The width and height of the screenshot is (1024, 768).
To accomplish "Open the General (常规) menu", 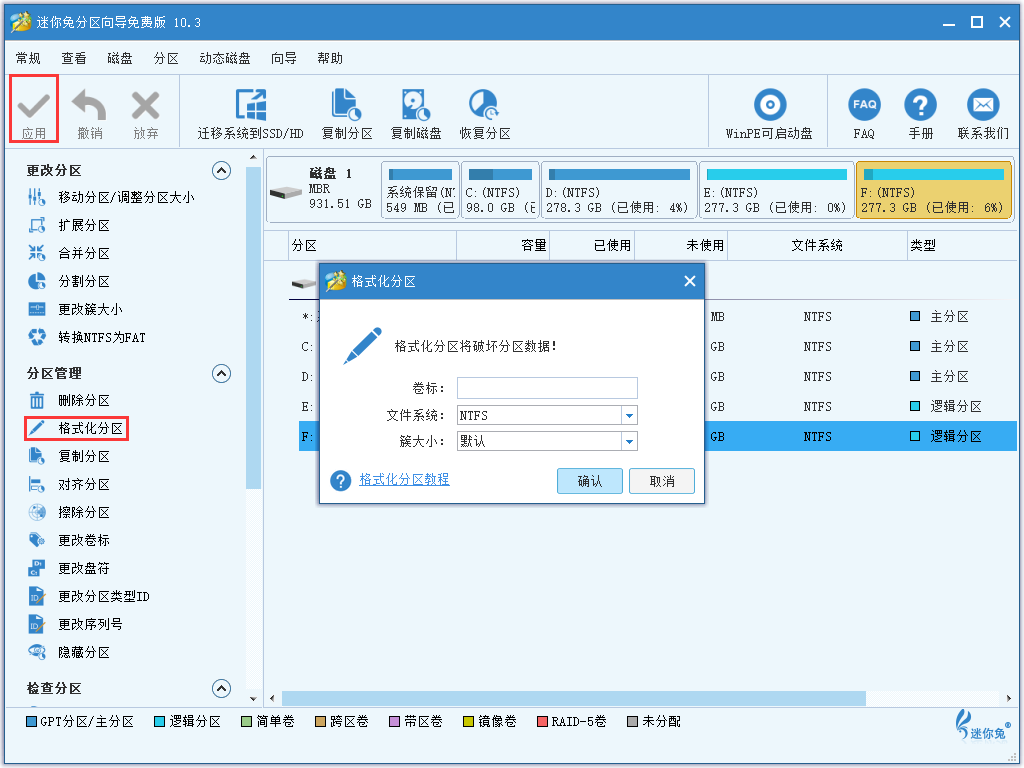I will point(28,59).
